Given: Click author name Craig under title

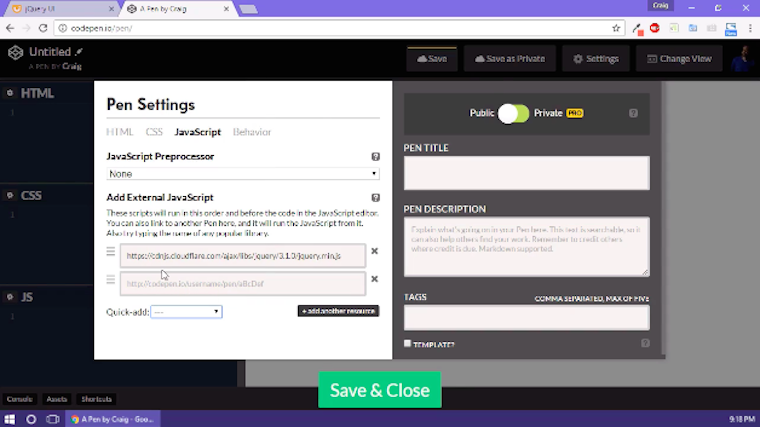Looking at the screenshot, I should tap(72, 66).
